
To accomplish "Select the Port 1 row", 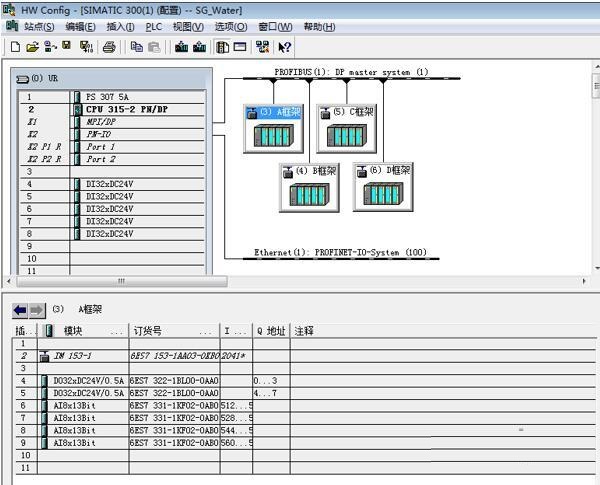I will [112, 147].
